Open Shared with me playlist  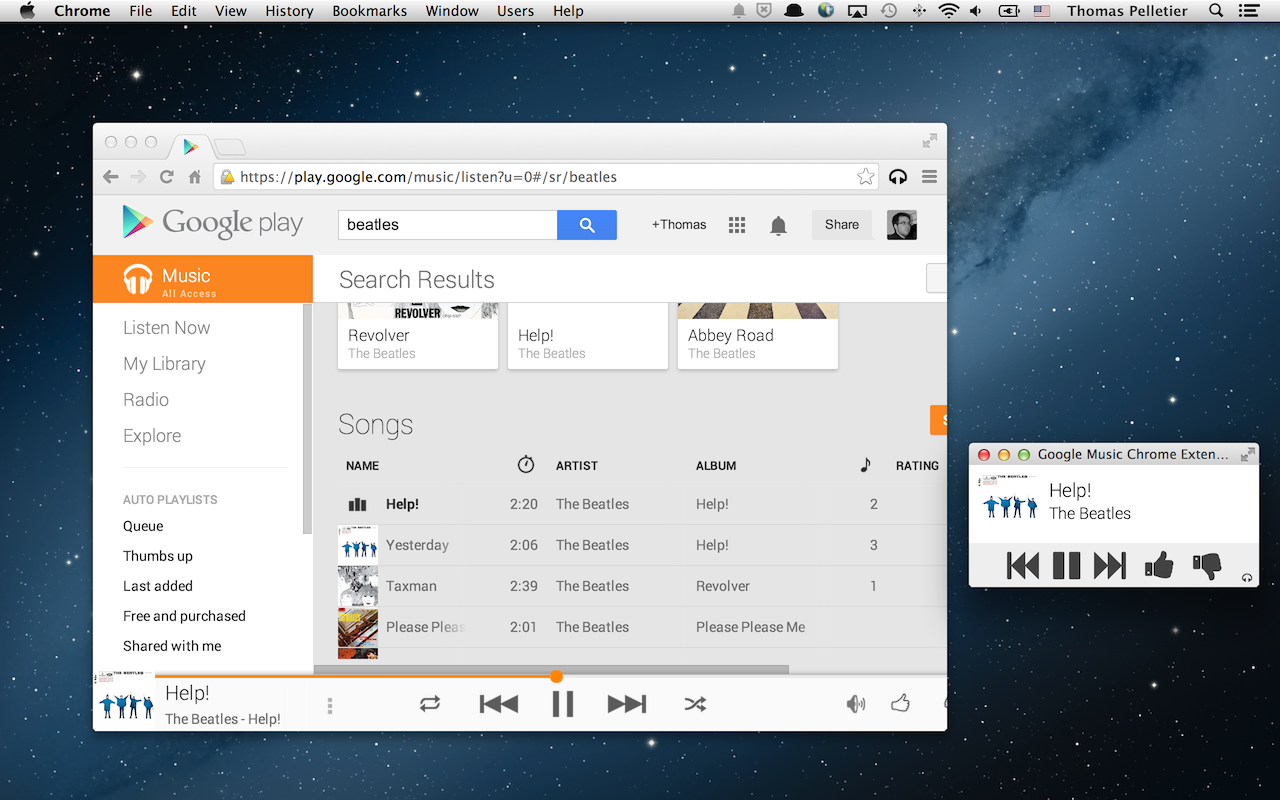(172, 646)
